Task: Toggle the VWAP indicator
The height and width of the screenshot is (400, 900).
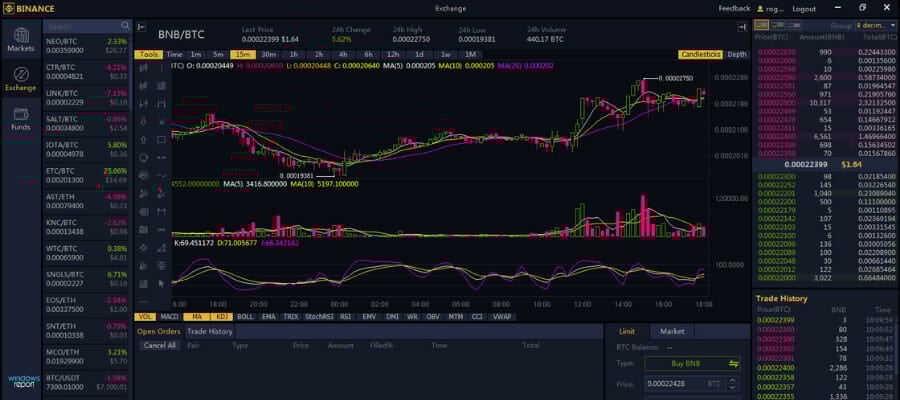Action: [503, 316]
